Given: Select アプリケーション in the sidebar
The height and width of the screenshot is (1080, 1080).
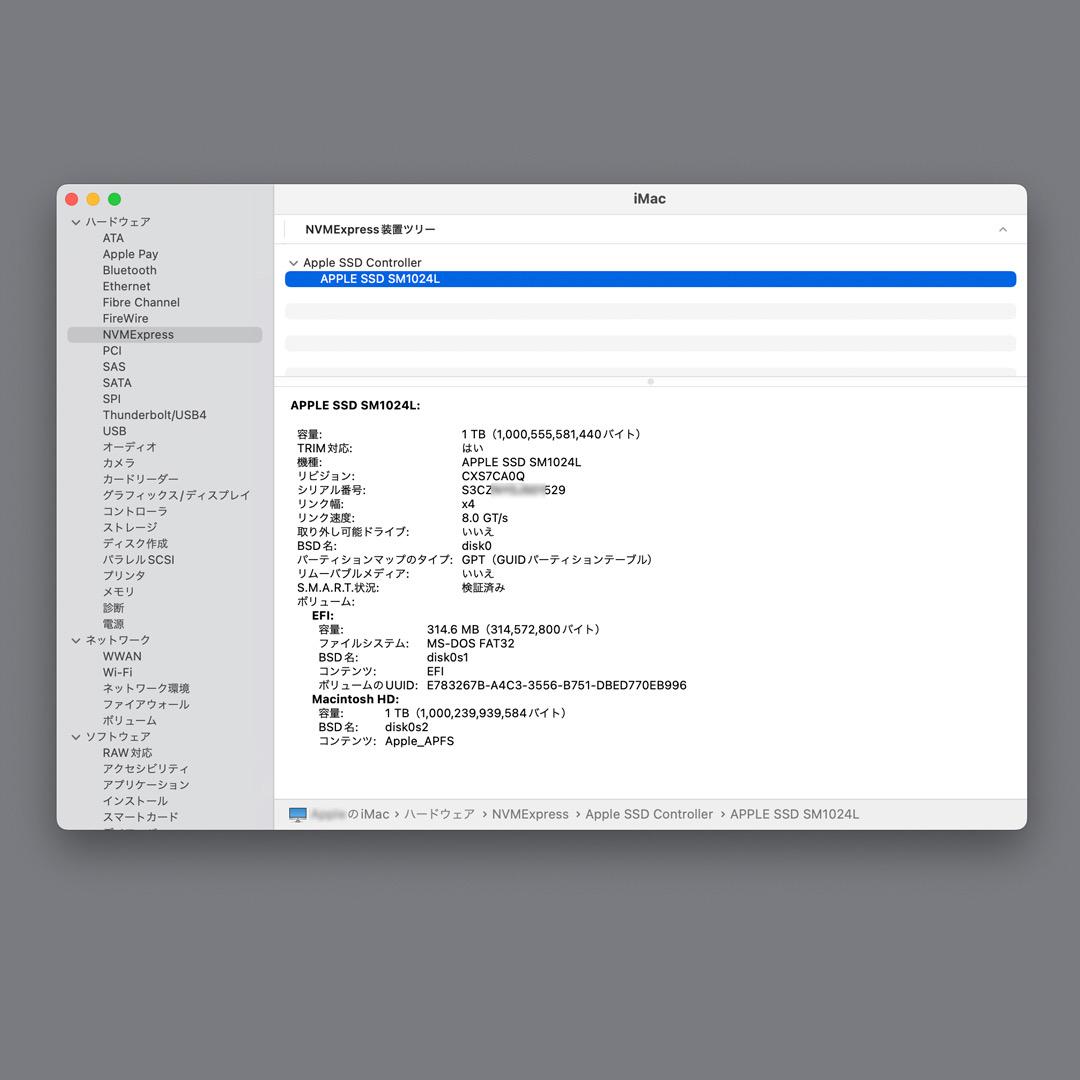Looking at the screenshot, I should pyautogui.click(x=146, y=785).
